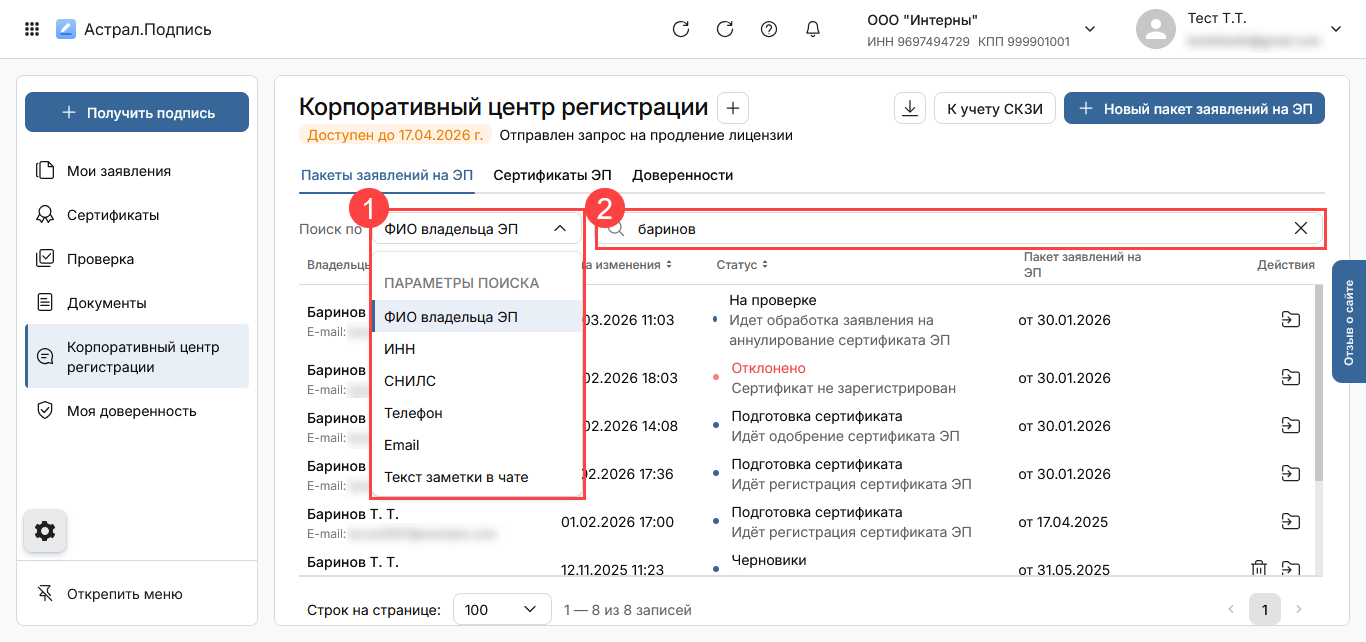Click the notifications bell icon

[813, 29]
